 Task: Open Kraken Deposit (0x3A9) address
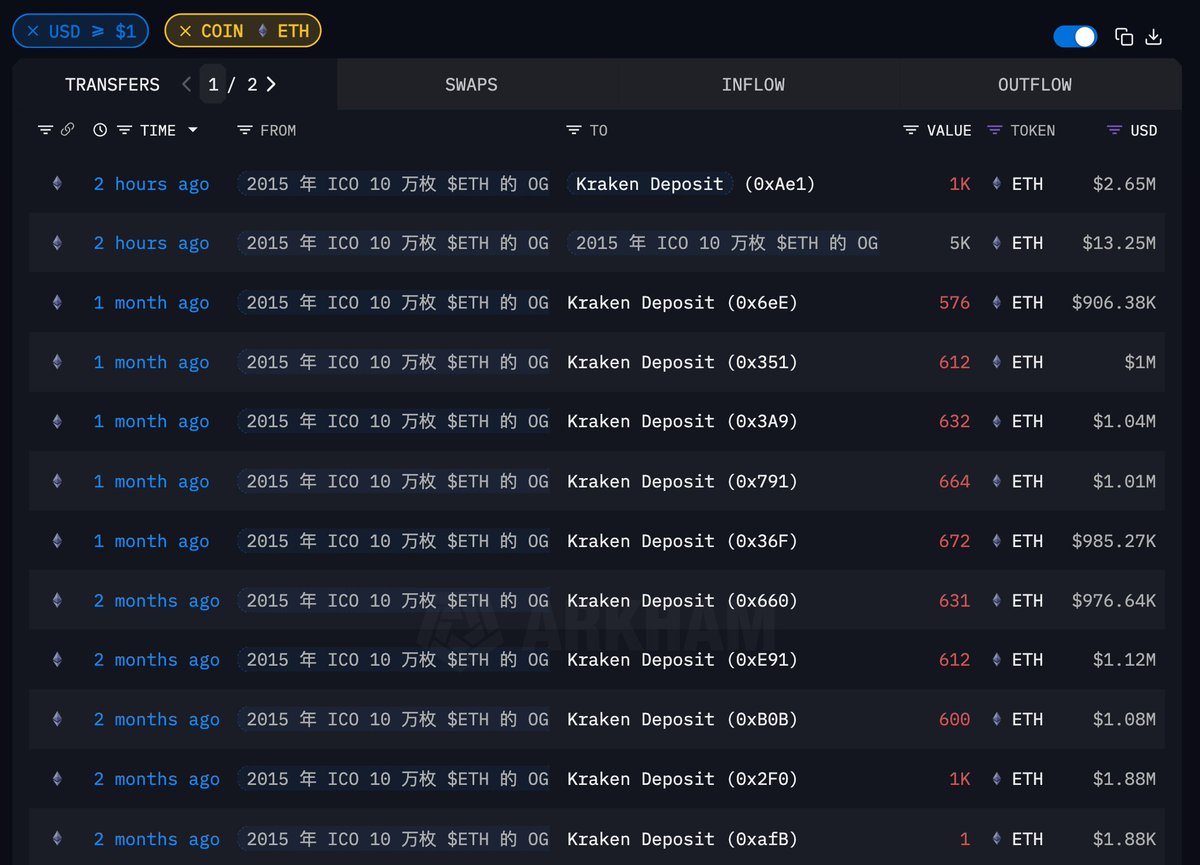[682, 422]
